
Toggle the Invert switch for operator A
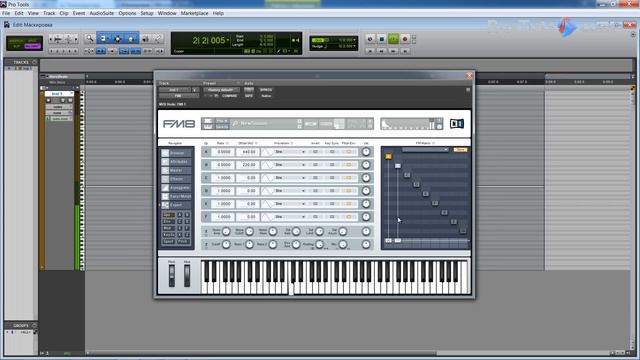315,152
